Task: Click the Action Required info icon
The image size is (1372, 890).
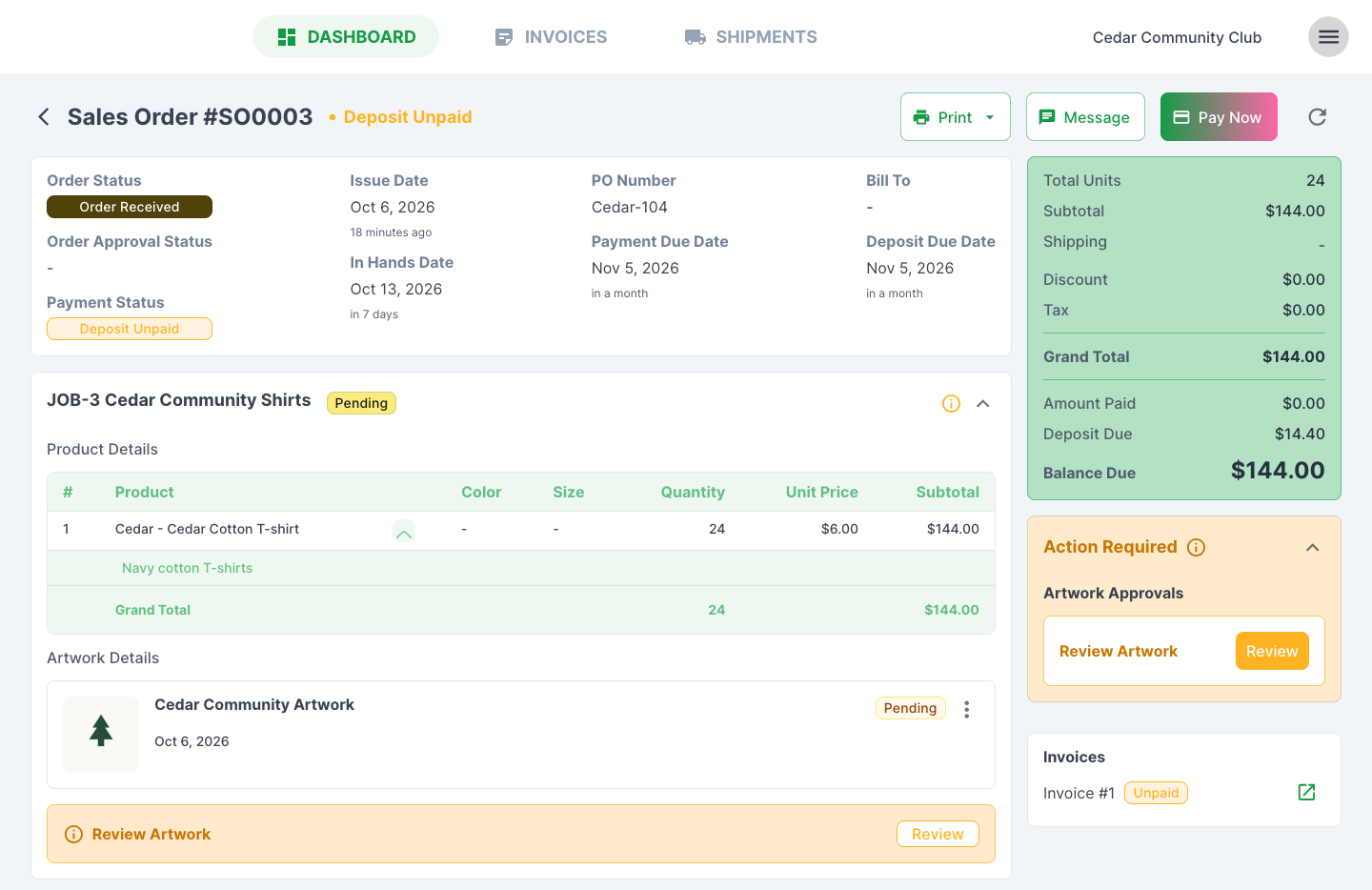Action: pos(1197,548)
